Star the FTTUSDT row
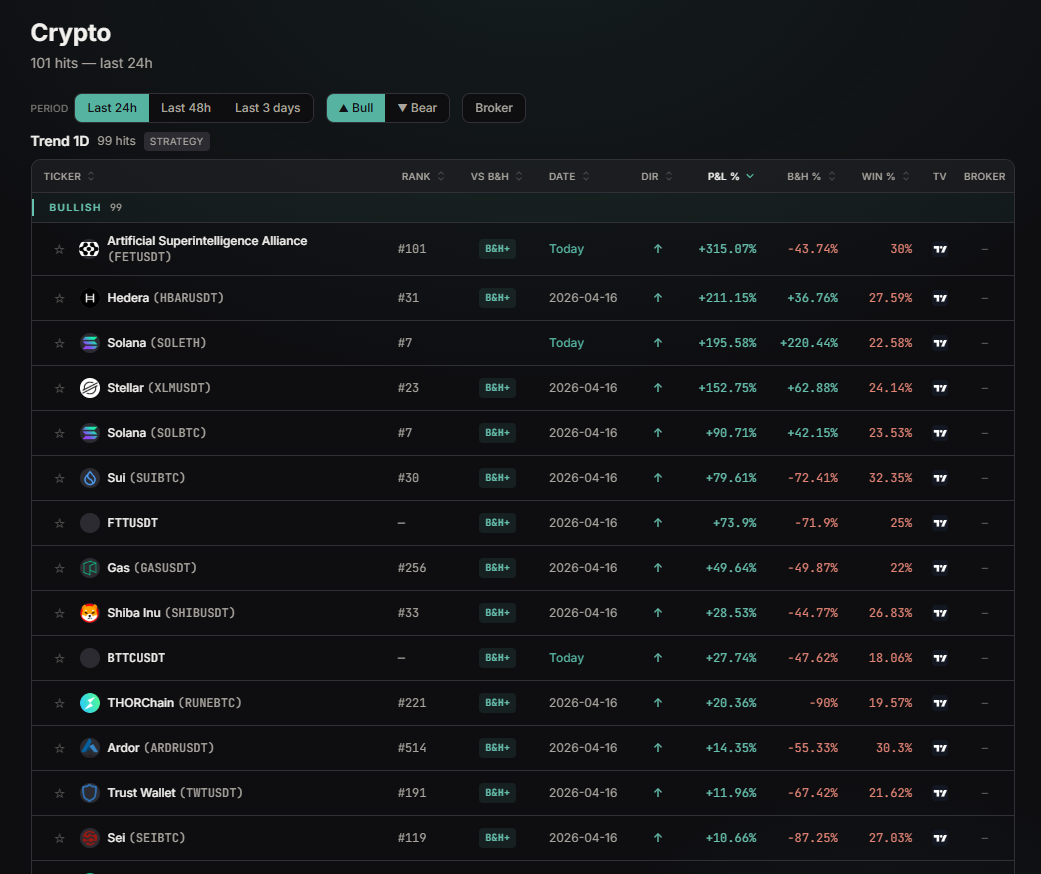 (x=59, y=523)
